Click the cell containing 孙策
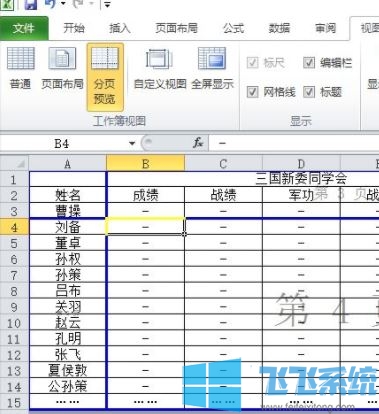The width and height of the screenshot is (379, 414). tap(68, 275)
